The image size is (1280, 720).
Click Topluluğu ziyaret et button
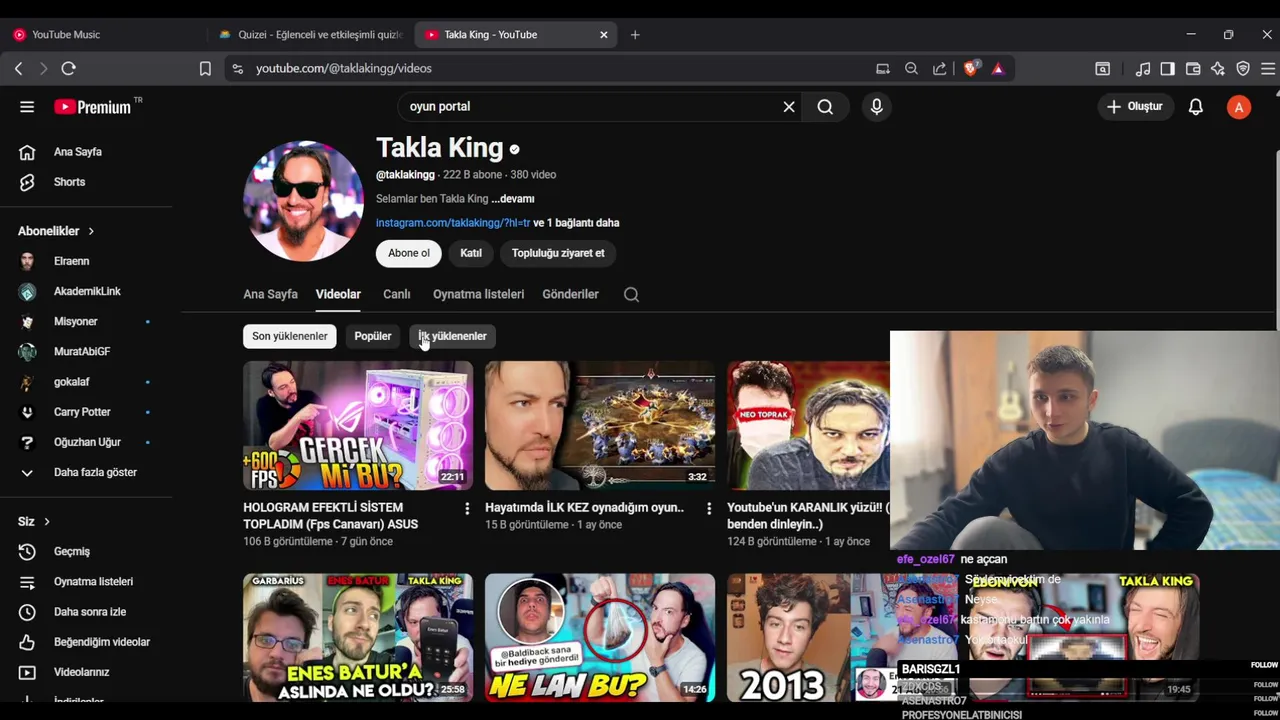[558, 253]
